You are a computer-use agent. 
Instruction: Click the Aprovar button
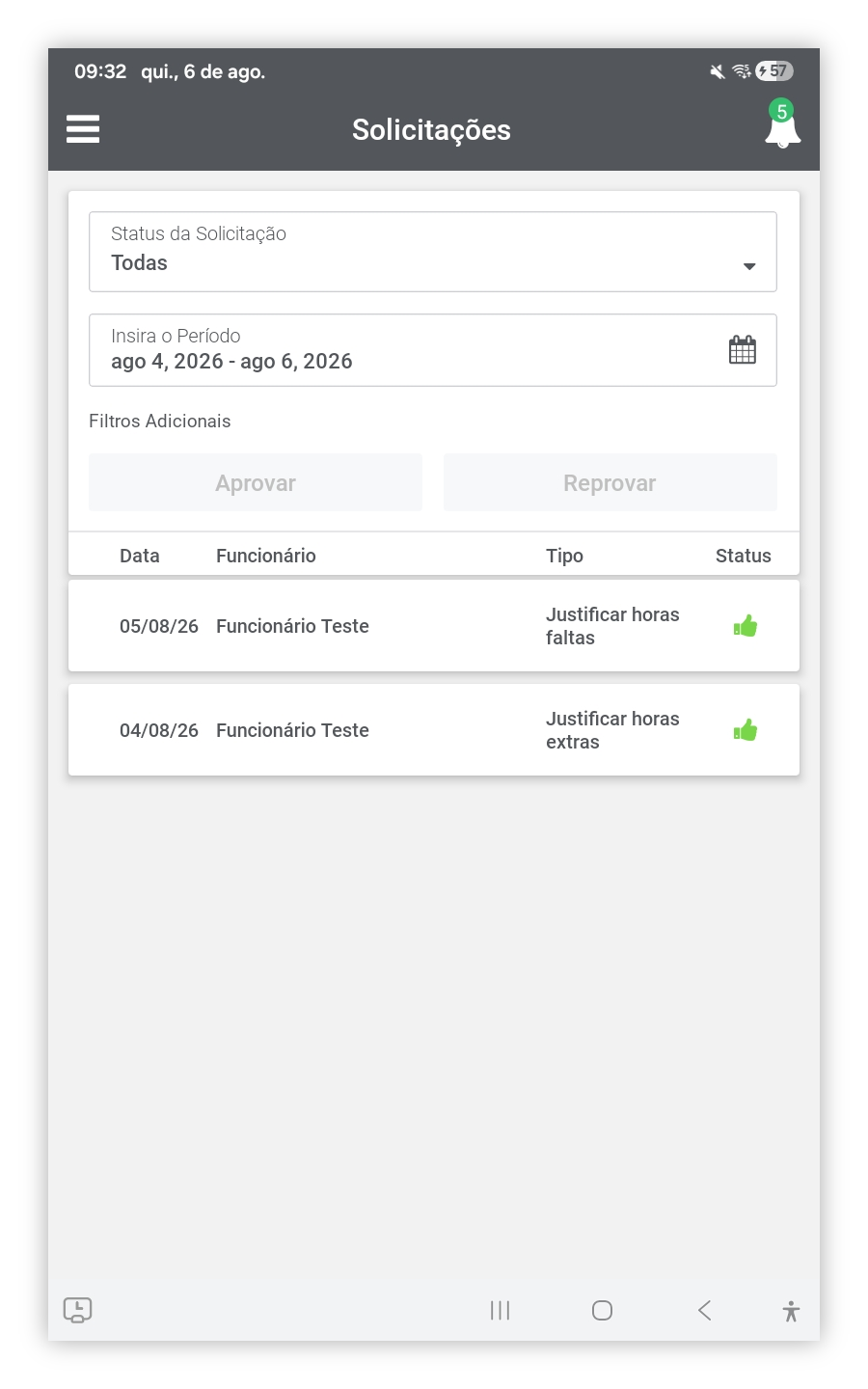click(x=256, y=482)
